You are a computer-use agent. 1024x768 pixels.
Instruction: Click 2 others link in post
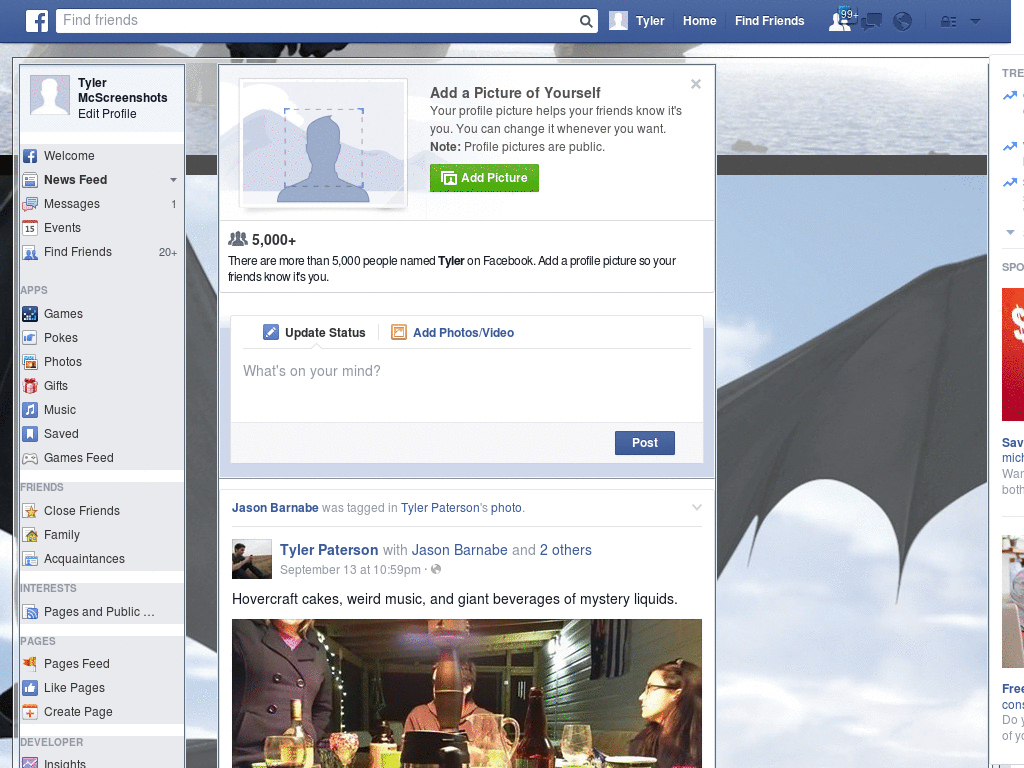[566, 550]
